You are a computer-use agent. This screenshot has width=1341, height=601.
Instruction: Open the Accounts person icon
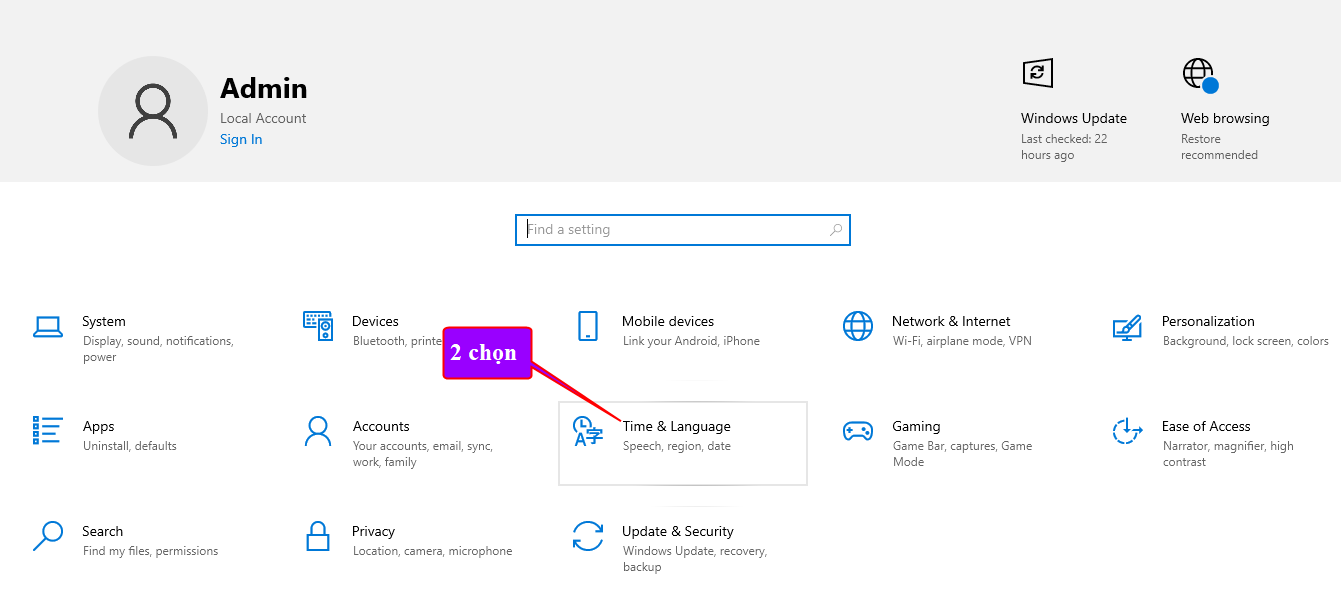318,431
